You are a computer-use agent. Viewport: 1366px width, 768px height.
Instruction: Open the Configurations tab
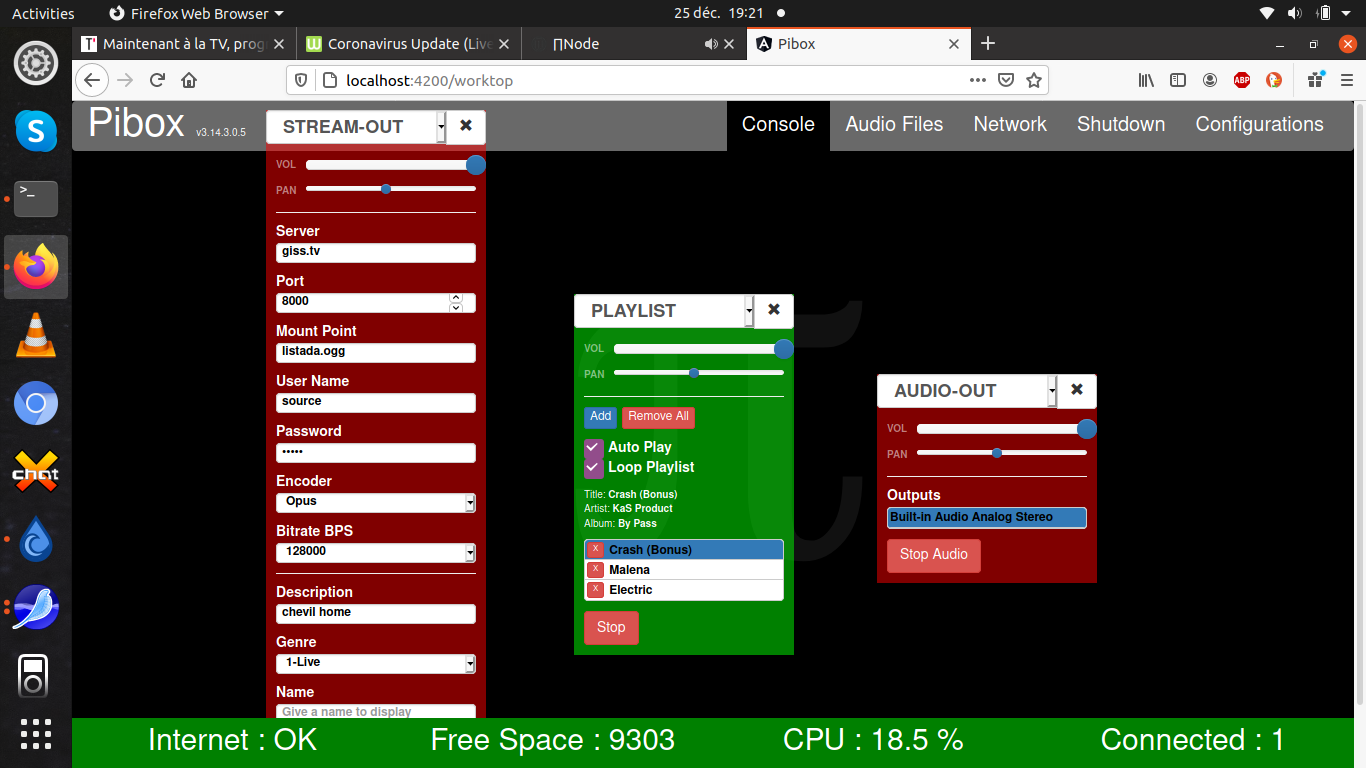(1260, 125)
